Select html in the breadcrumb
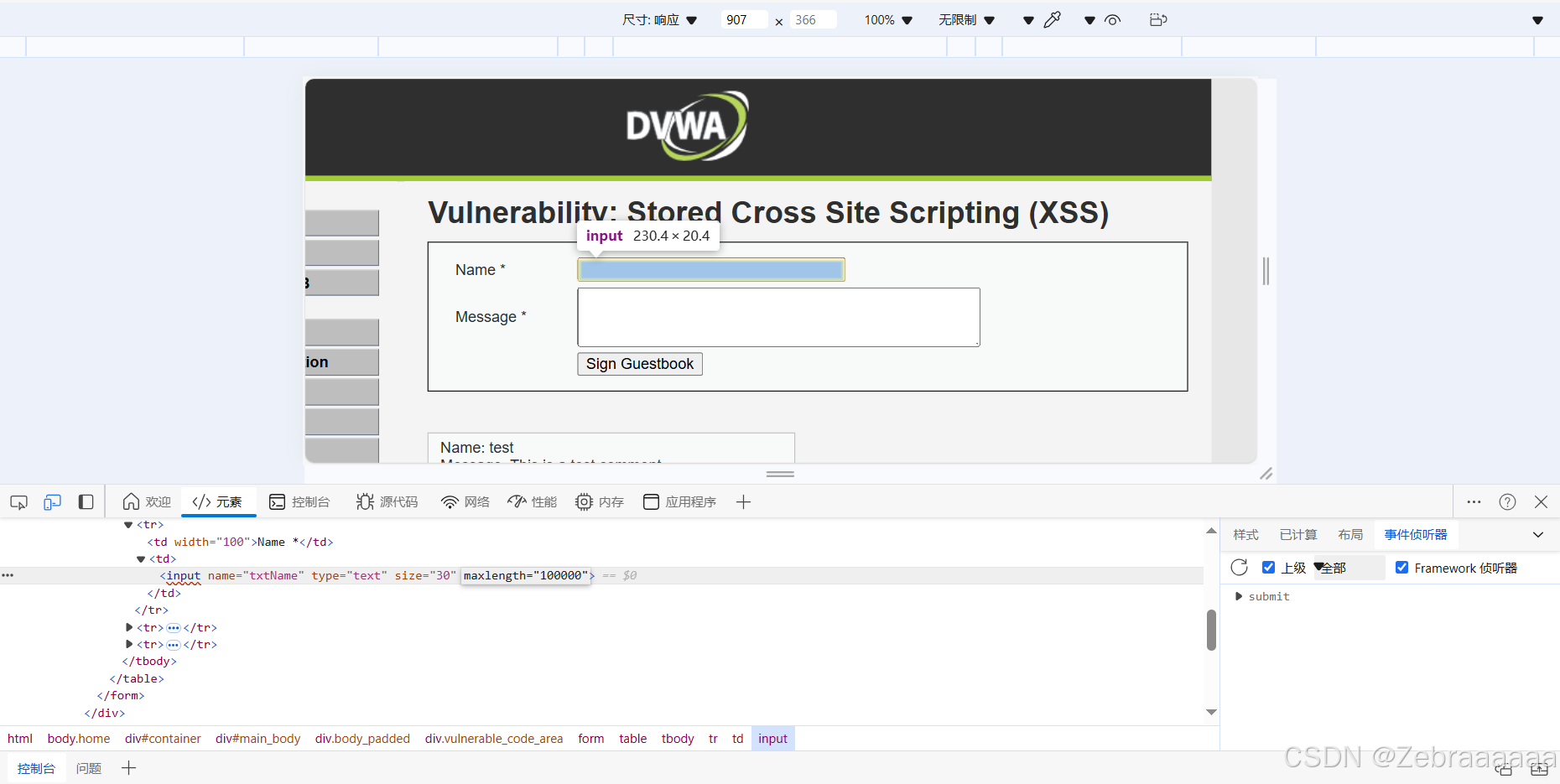This screenshot has width=1560, height=784. click(20, 739)
